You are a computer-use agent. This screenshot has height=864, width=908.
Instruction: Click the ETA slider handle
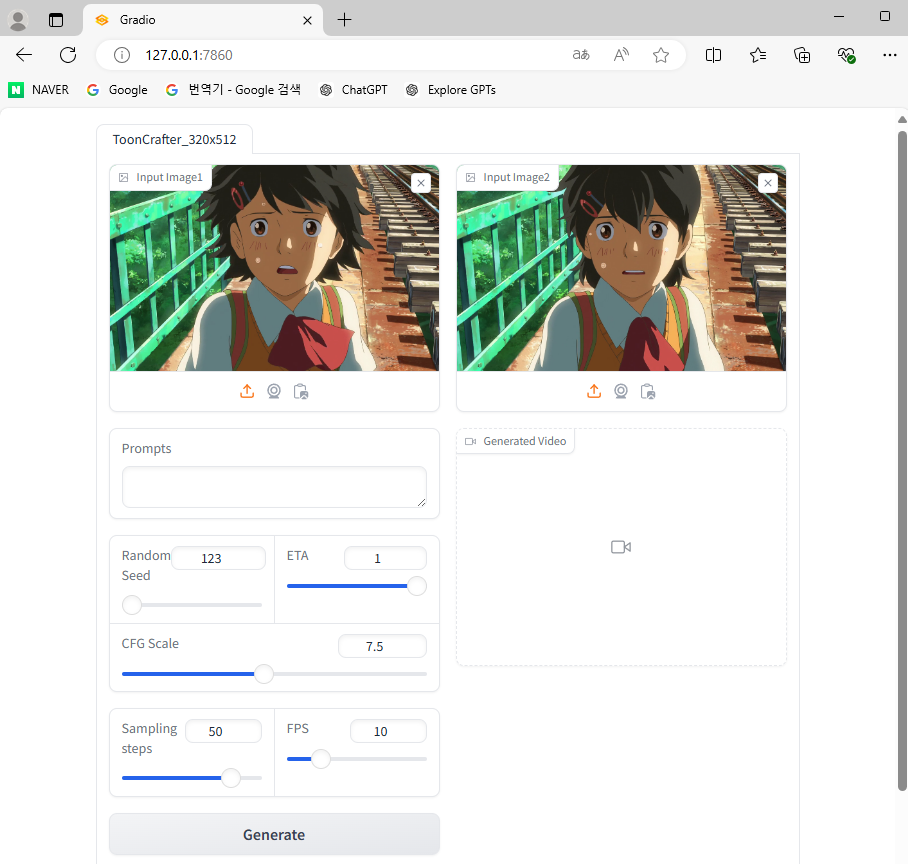(x=417, y=586)
